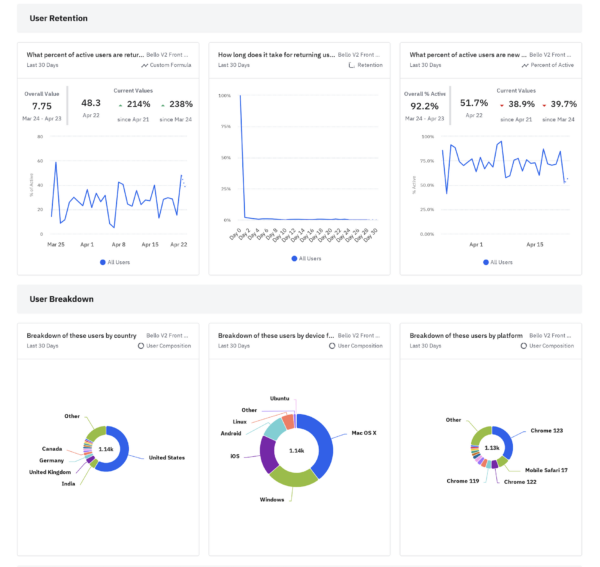Open 'Breakdown of these users by platform' chart
Screen dimensions: 600x567
pos(466,335)
